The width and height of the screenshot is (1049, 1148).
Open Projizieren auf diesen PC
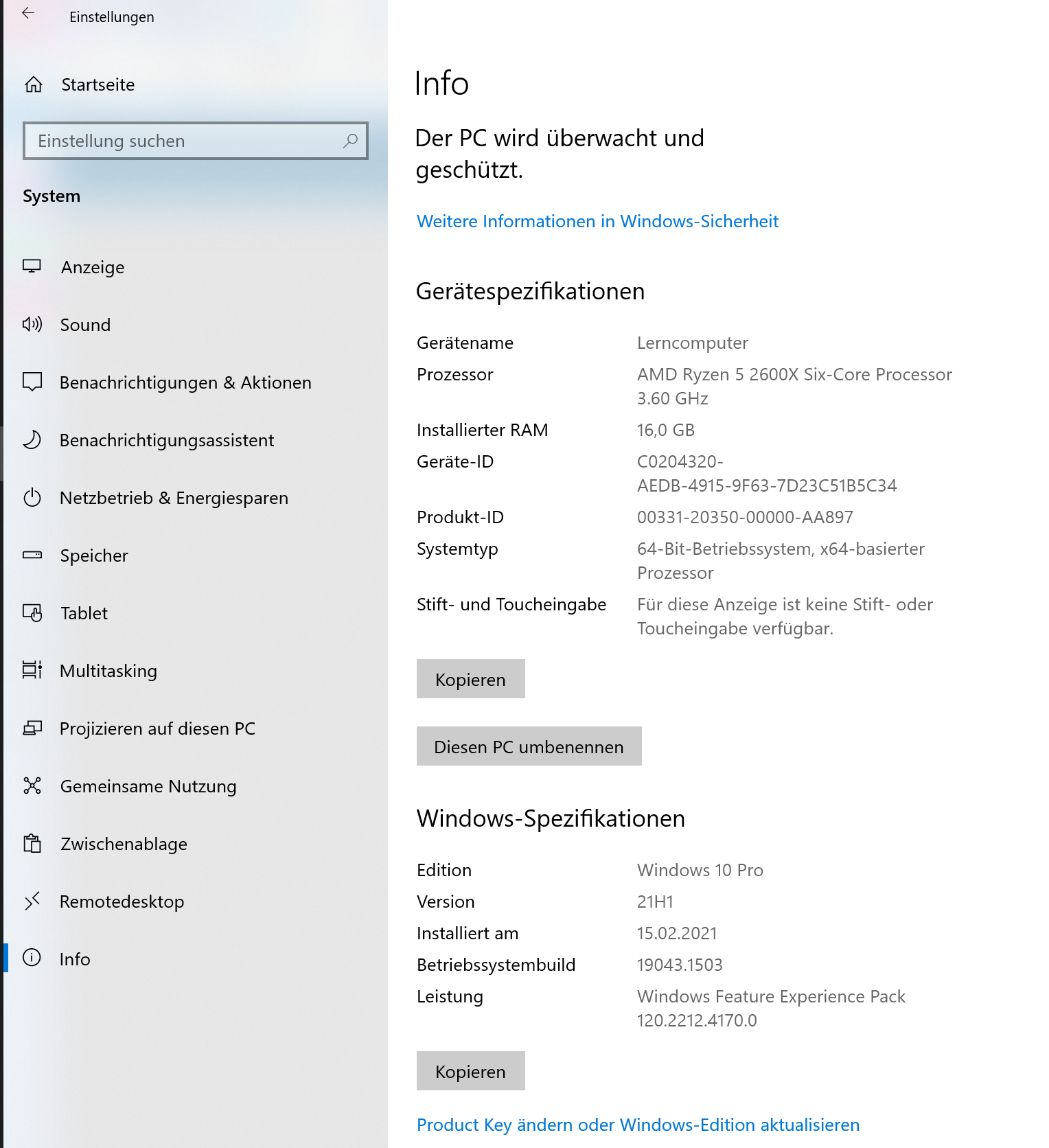coord(196,728)
